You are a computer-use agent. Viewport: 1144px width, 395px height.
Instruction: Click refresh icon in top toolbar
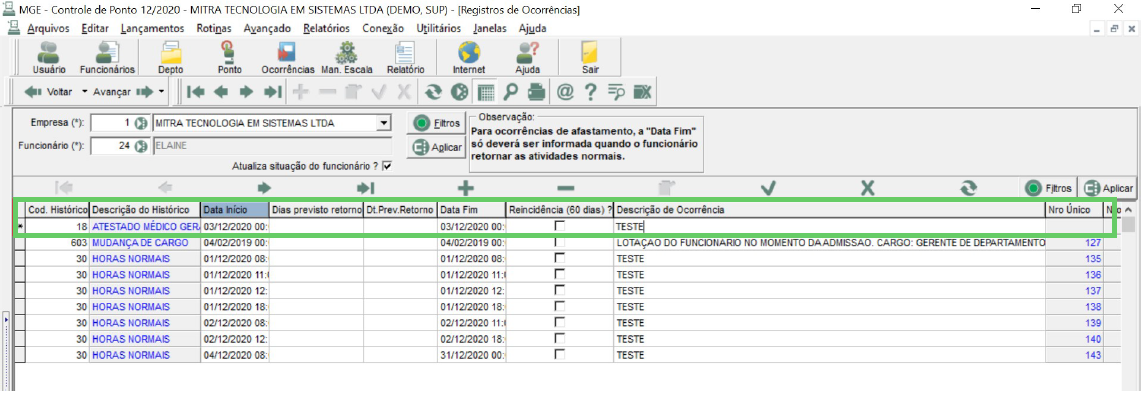click(434, 92)
